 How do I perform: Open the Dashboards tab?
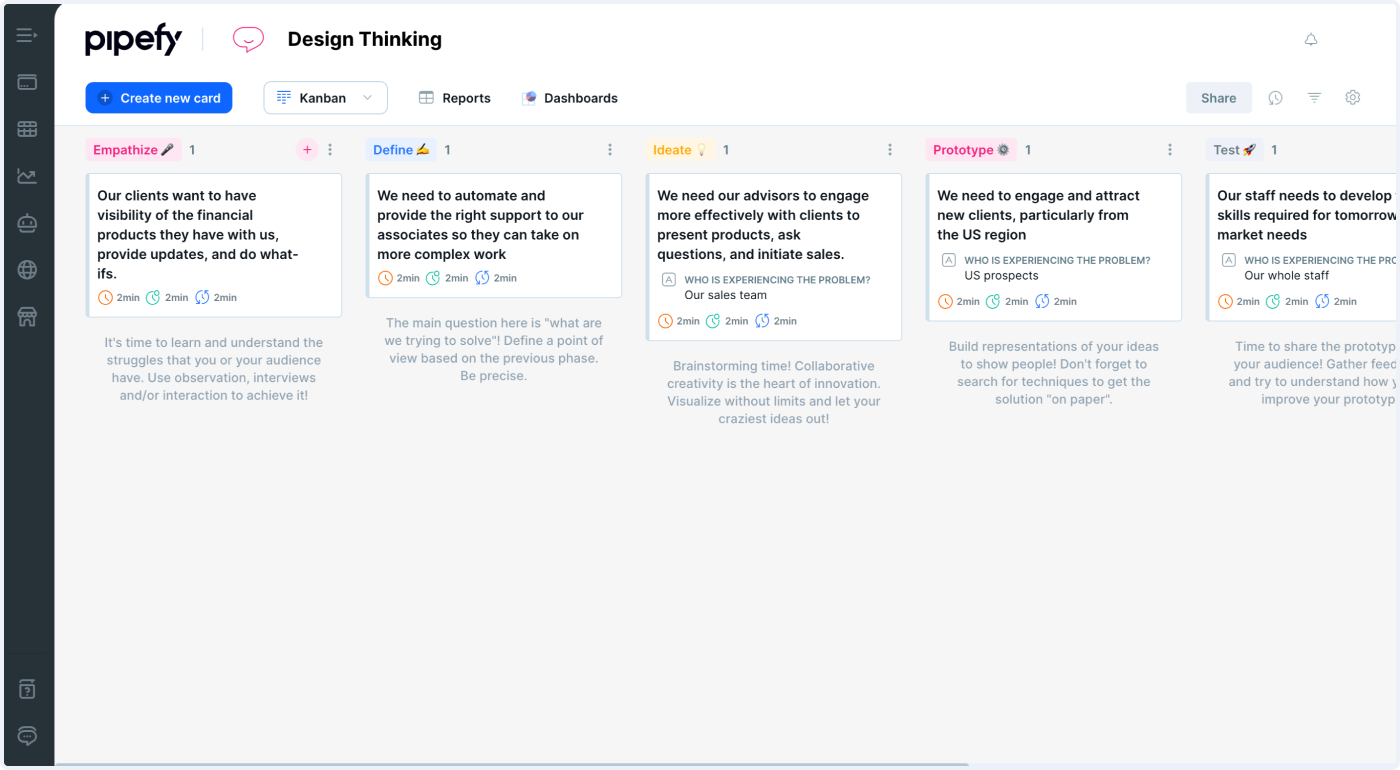(570, 97)
